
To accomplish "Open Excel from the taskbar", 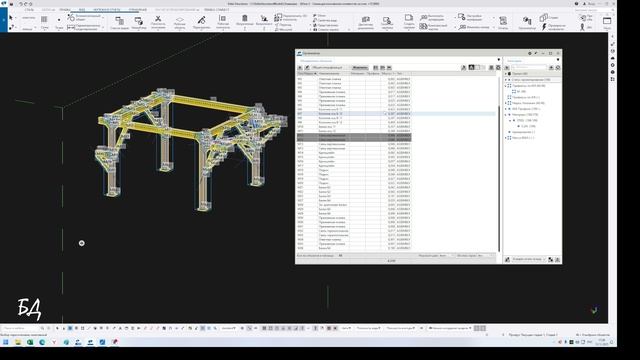I will click(x=30, y=342).
